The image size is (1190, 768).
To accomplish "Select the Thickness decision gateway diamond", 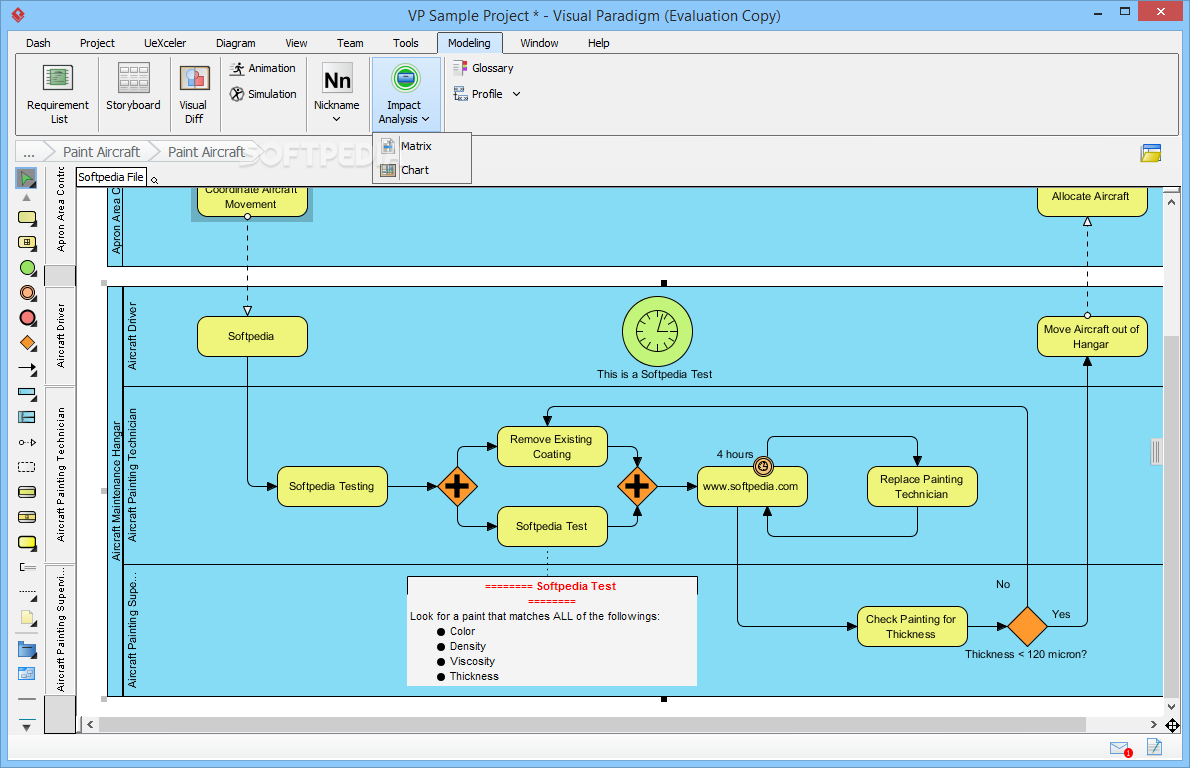I will pyautogui.click(x=1027, y=626).
